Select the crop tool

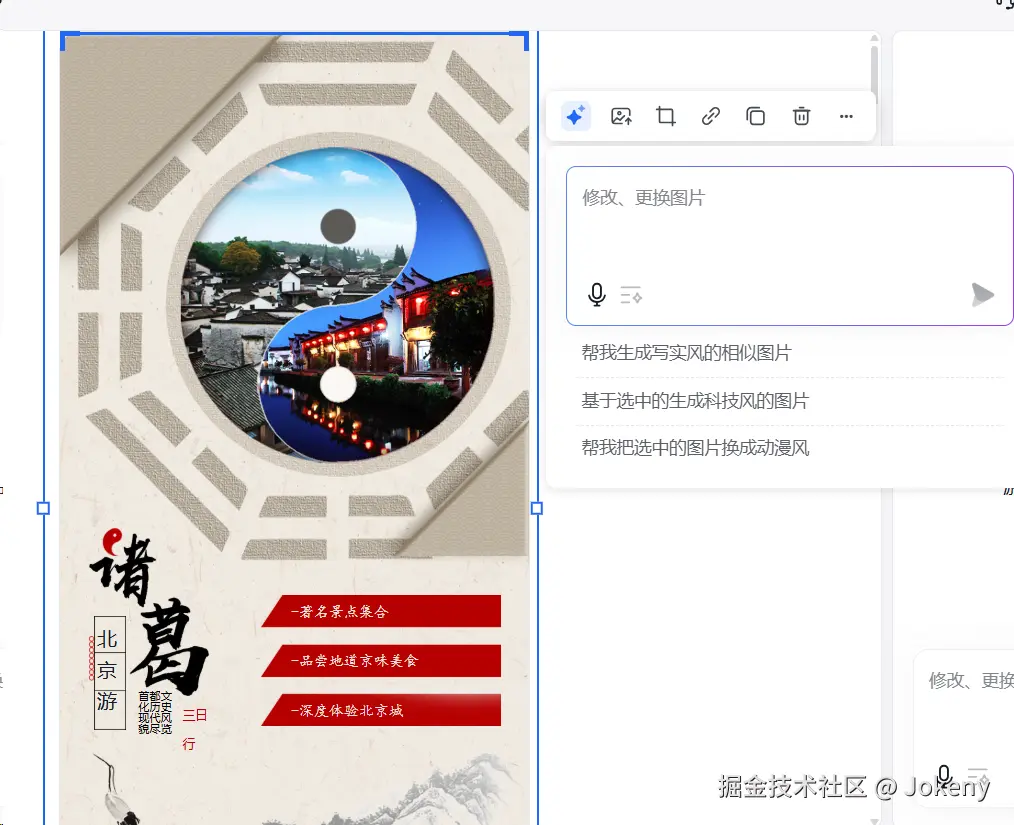(665, 116)
